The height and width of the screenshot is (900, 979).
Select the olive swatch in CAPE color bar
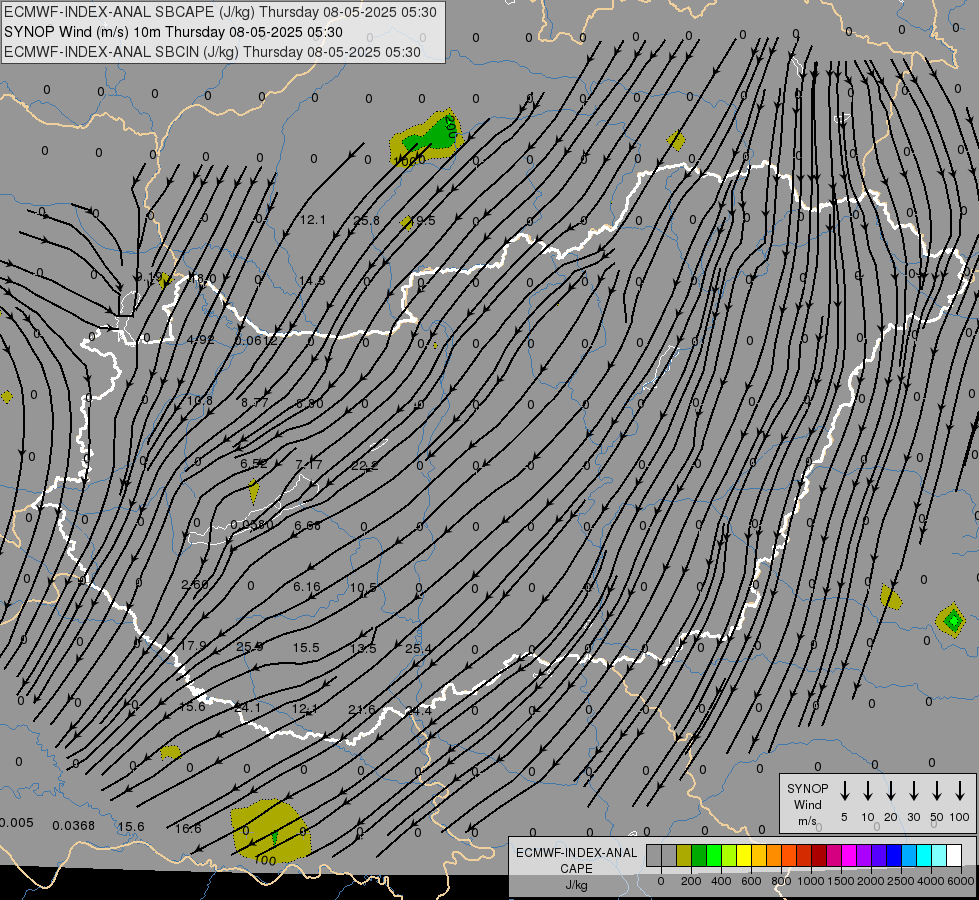(x=684, y=856)
